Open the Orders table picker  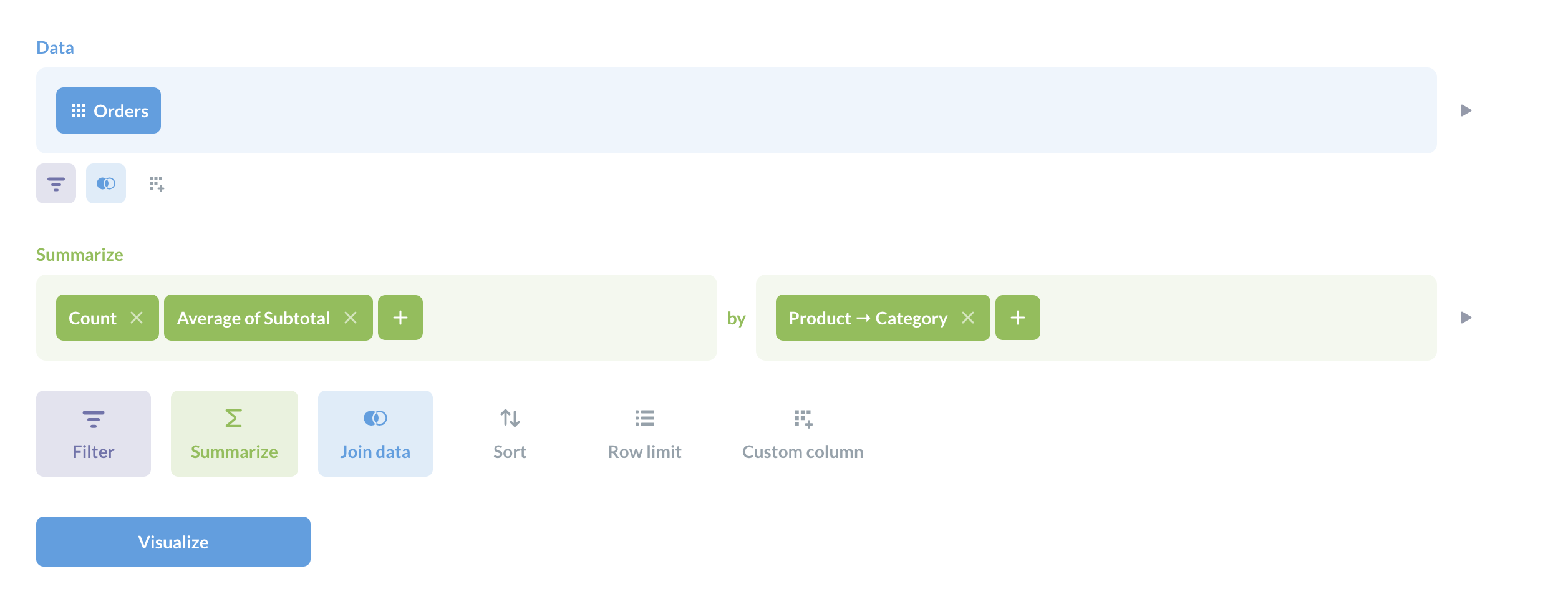click(x=109, y=111)
